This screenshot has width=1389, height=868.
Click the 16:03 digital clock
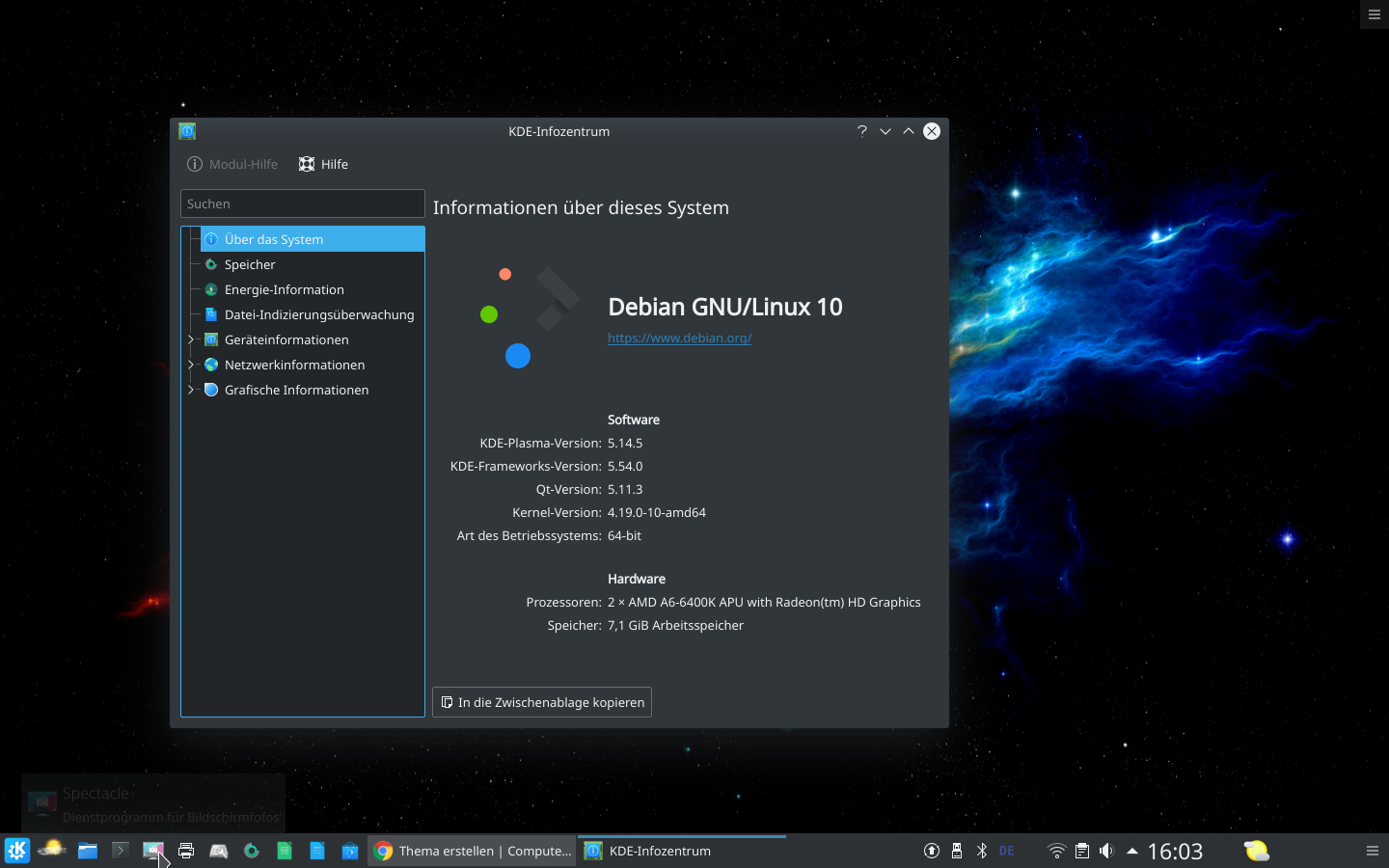tap(1175, 851)
